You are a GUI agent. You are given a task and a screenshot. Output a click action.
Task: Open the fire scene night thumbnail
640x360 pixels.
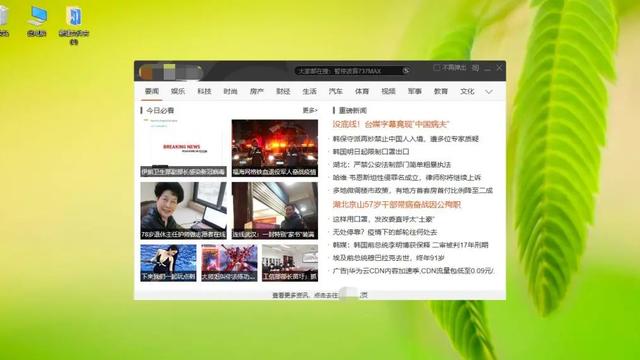pos(275,148)
